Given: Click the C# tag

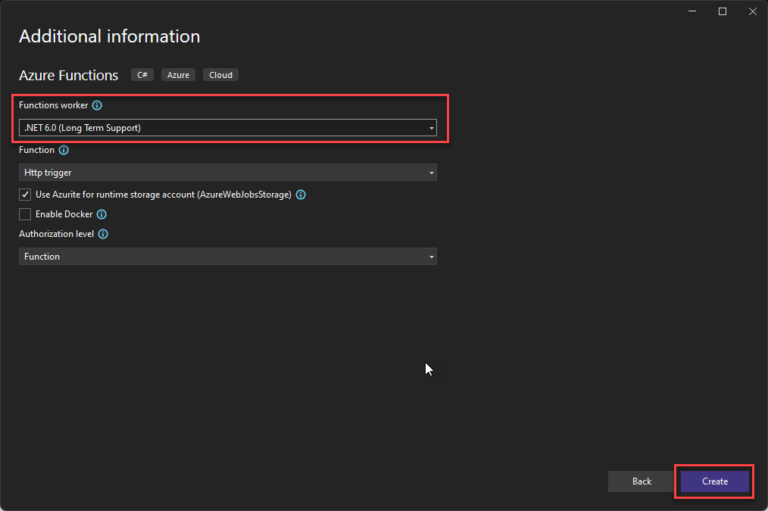Looking at the screenshot, I should point(141,75).
